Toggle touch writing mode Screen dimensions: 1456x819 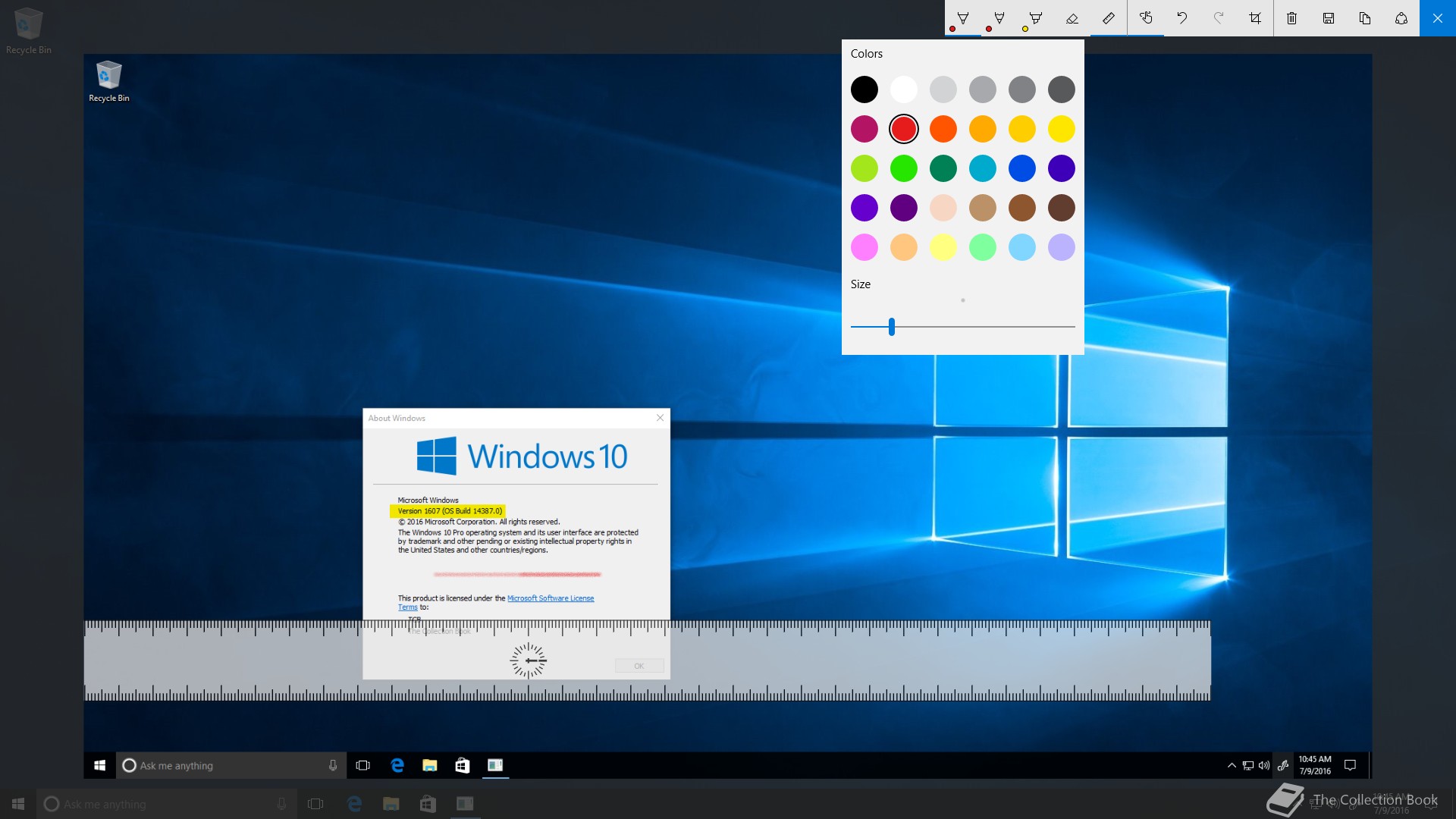click(x=1146, y=18)
